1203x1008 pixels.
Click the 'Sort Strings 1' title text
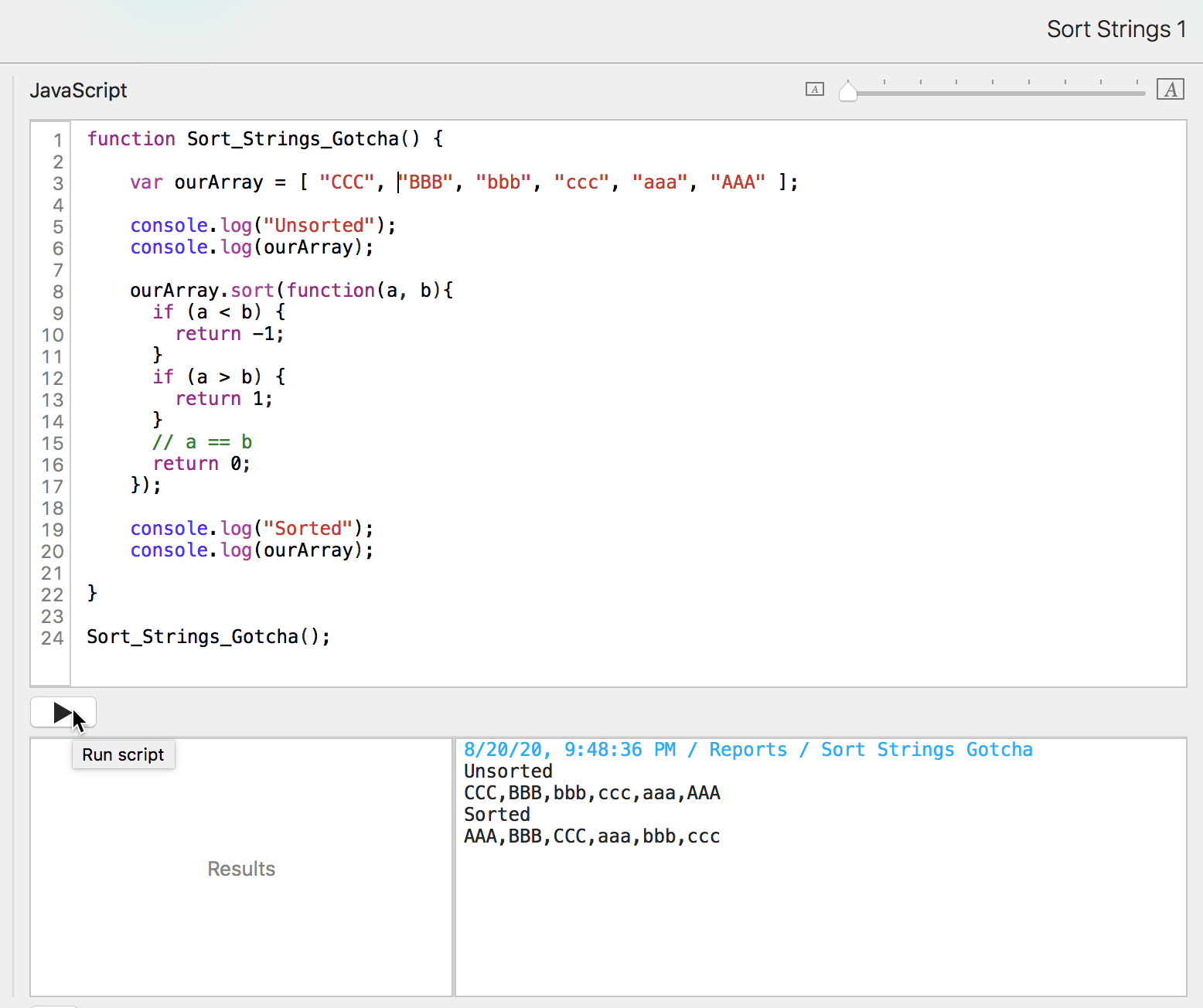coord(1116,29)
